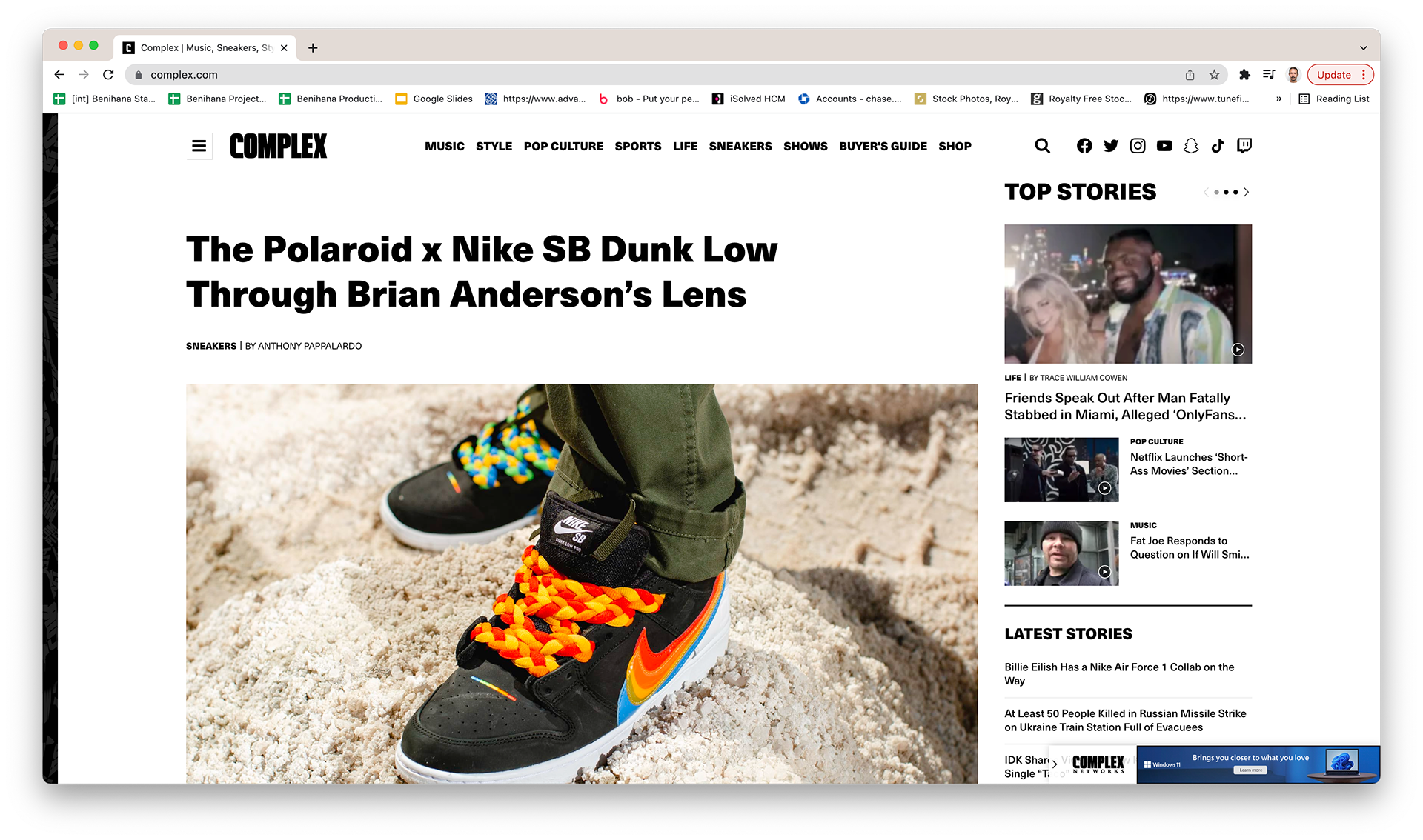Click the Chrome Update button
Viewport: 1423px width, 840px height.
pos(1340,75)
